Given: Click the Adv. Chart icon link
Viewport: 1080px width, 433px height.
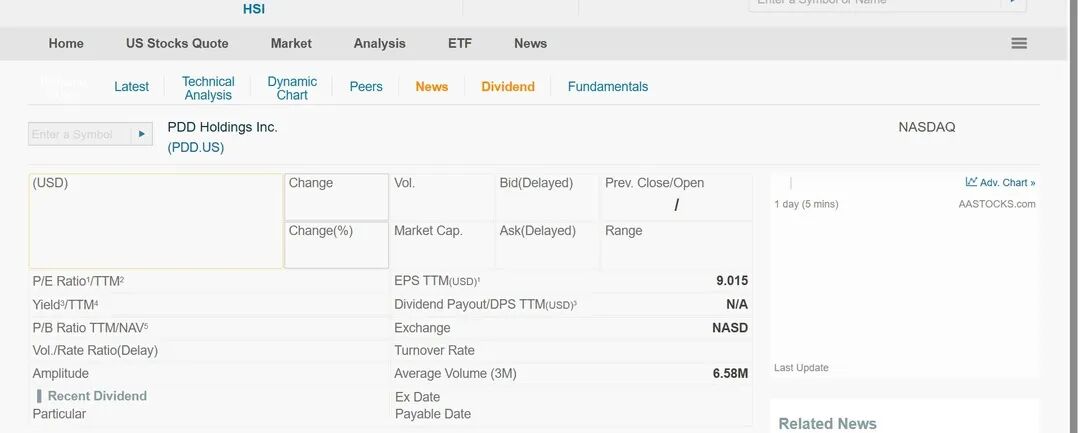Looking at the screenshot, I should (x=1000, y=182).
